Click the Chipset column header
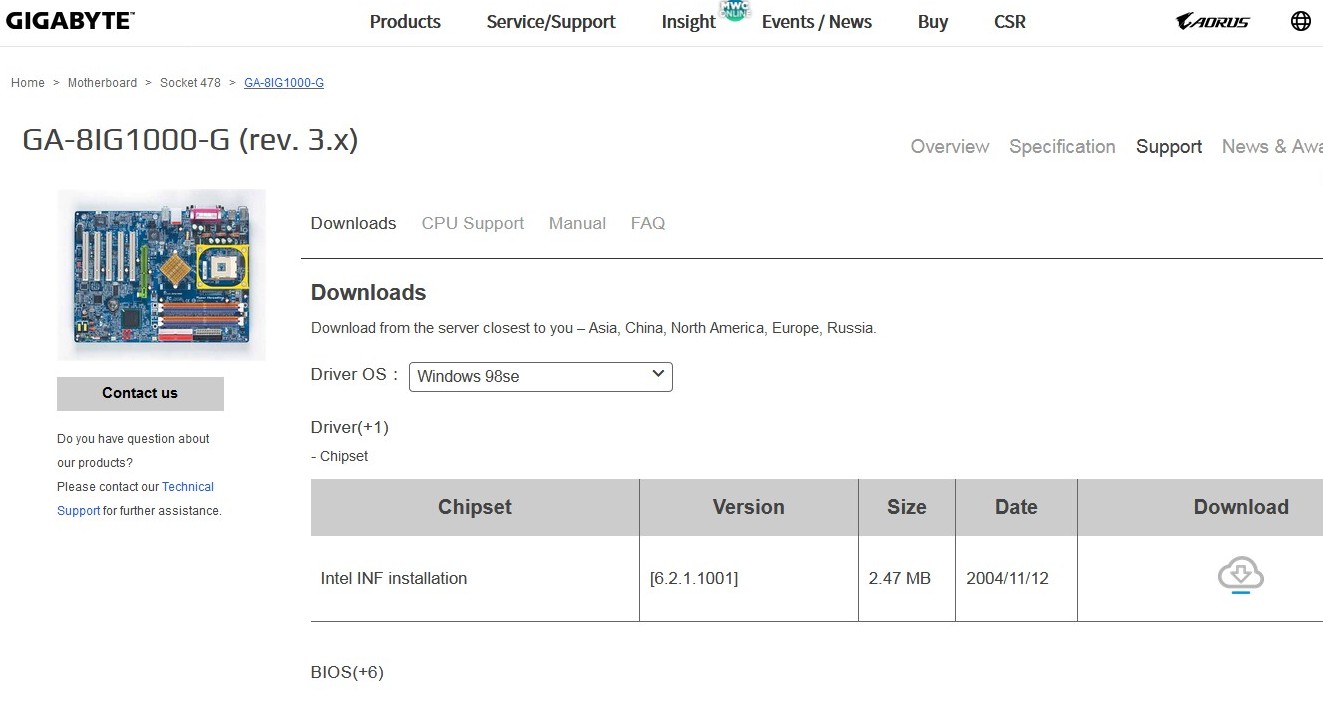The image size is (1323, 710). pos(475,507)
